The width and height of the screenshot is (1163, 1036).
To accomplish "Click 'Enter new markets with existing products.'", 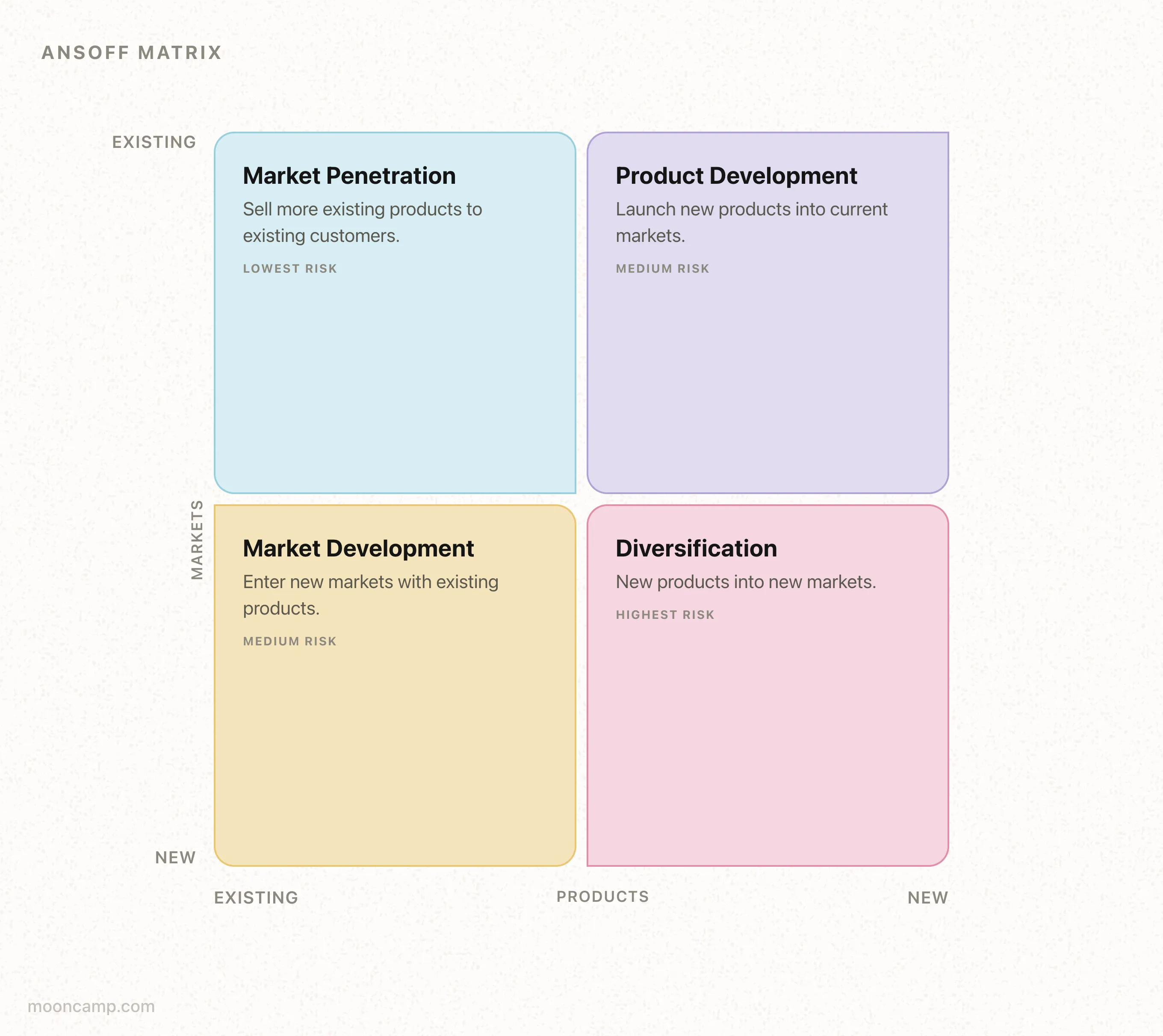I will click(371, 595).
